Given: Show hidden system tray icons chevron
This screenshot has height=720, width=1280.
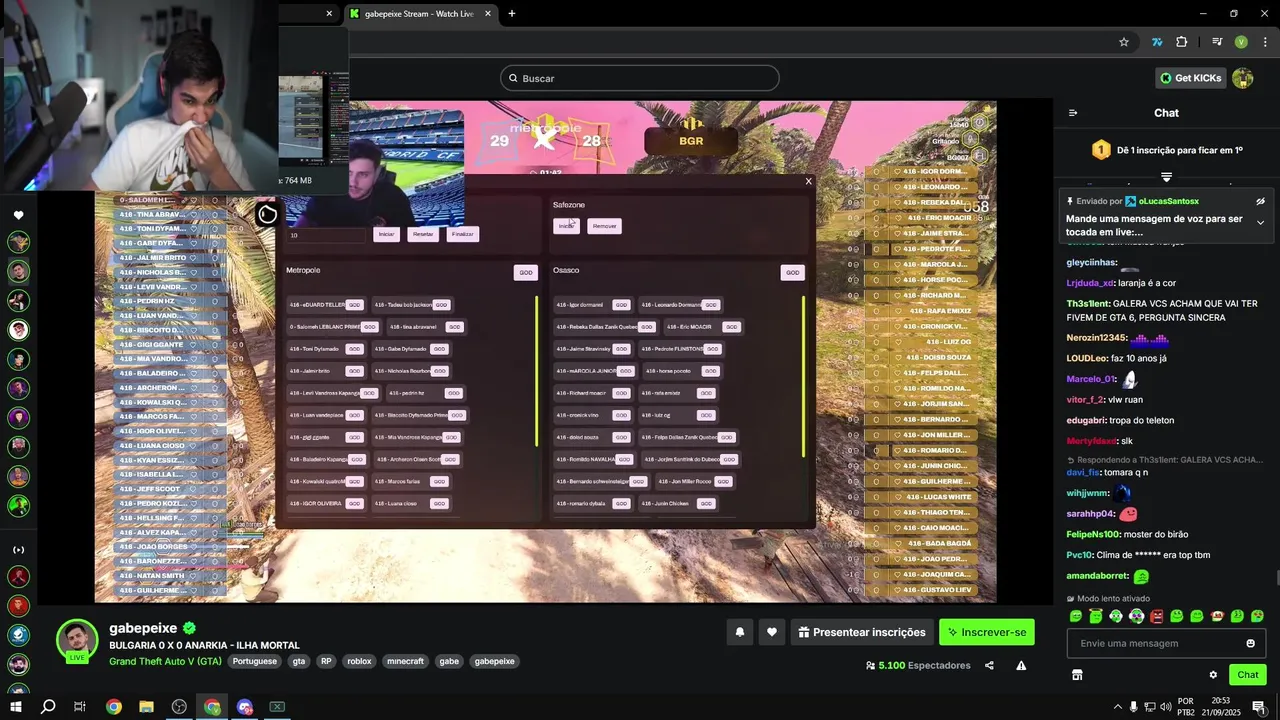Looking at the screenshot, I should click(1118, 707).
